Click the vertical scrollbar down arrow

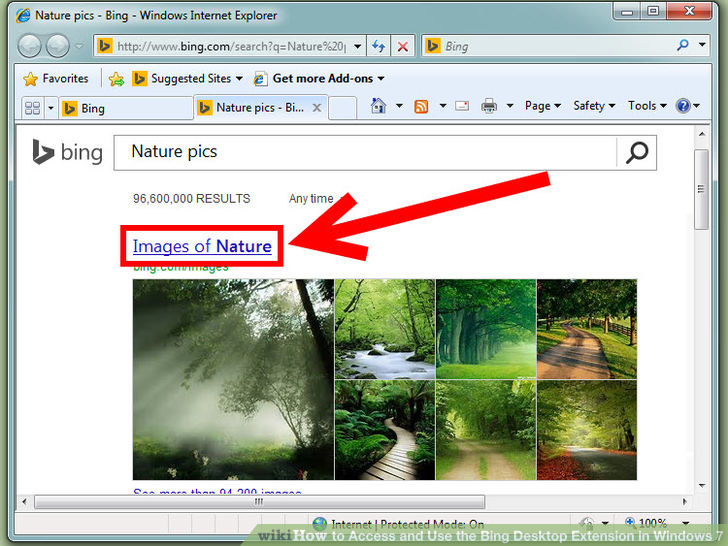[x=702, y=486]
